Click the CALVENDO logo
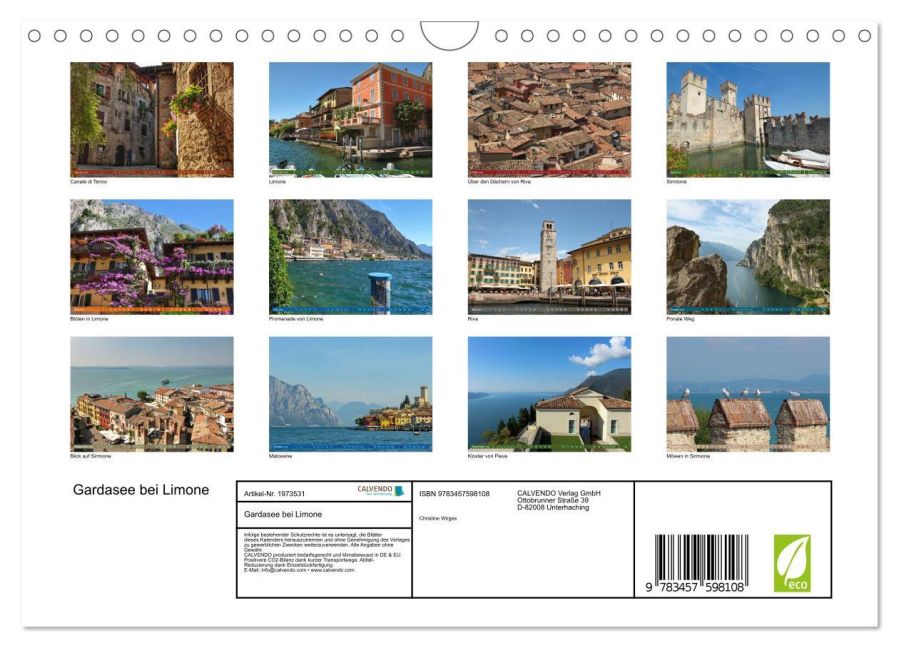Image resolution: width=899 pixels, height=648 pixels. tap(381, 491)
